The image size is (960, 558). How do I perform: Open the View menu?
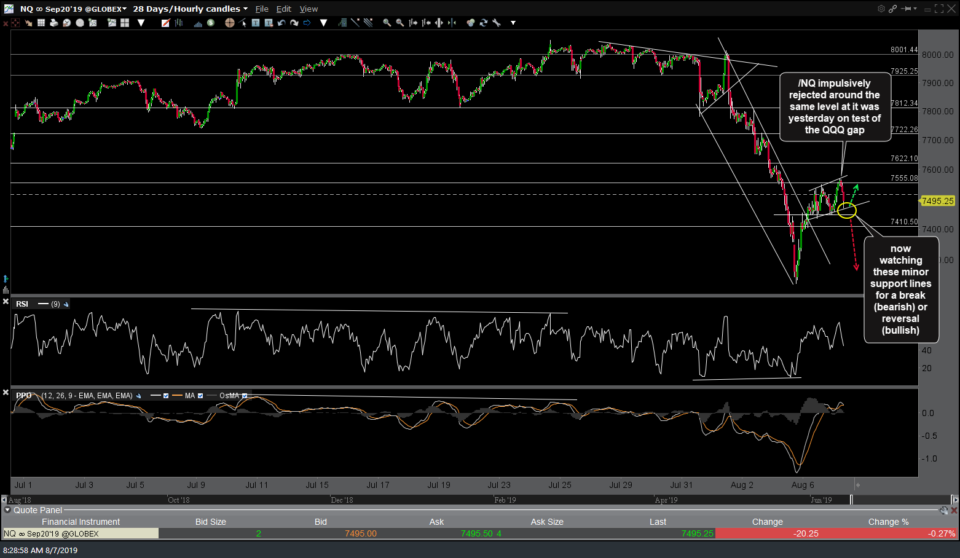coord(309,9)
